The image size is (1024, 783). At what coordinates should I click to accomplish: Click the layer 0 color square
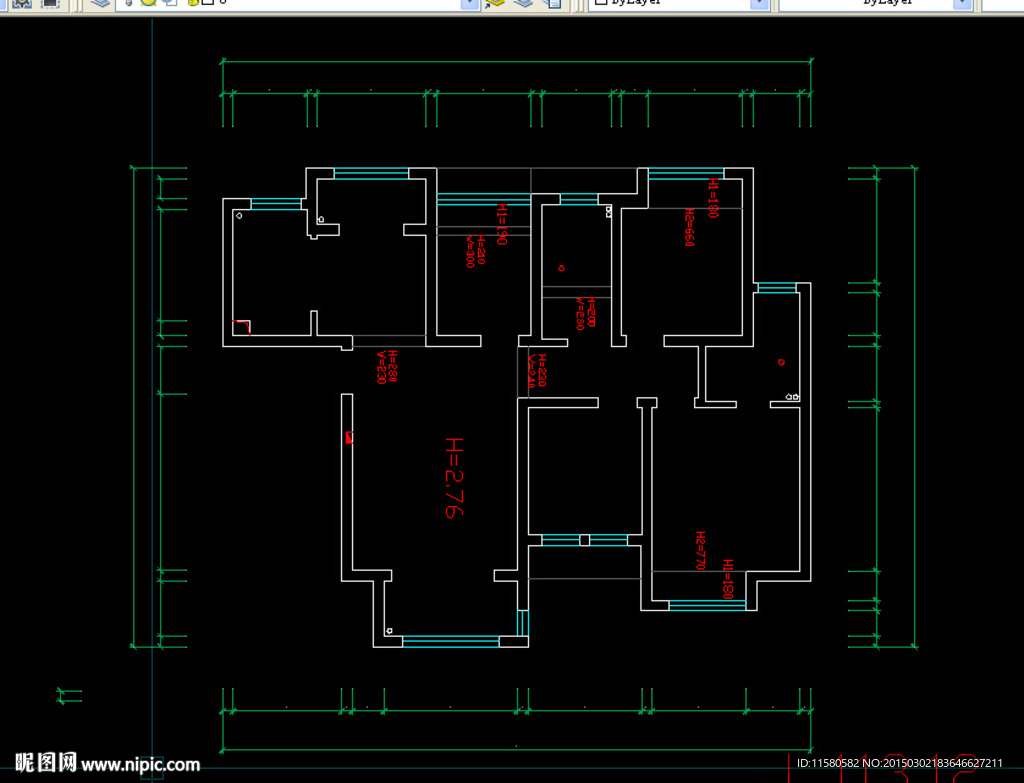click(x=207, y=3)
